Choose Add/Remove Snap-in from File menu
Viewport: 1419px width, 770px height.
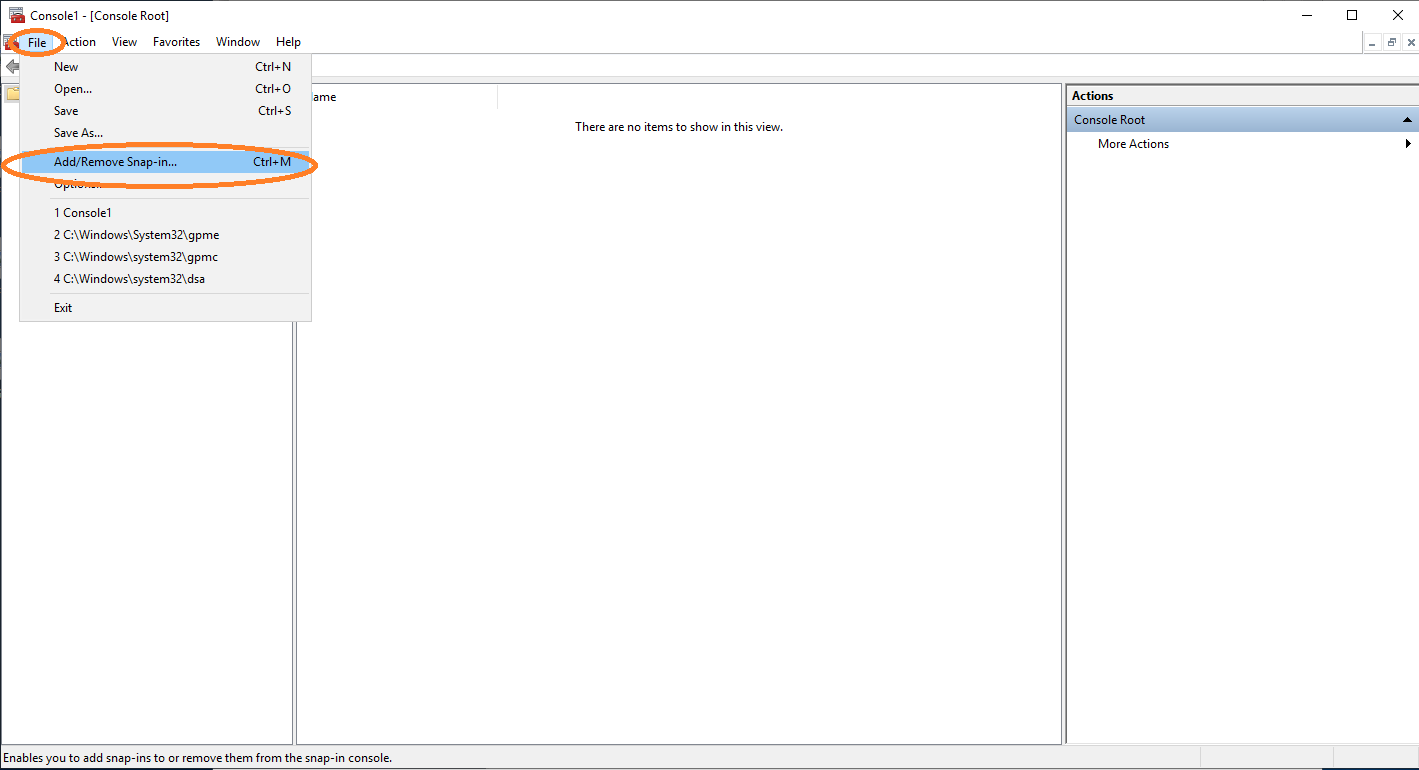pyautogui.click(x=115, y=162)
